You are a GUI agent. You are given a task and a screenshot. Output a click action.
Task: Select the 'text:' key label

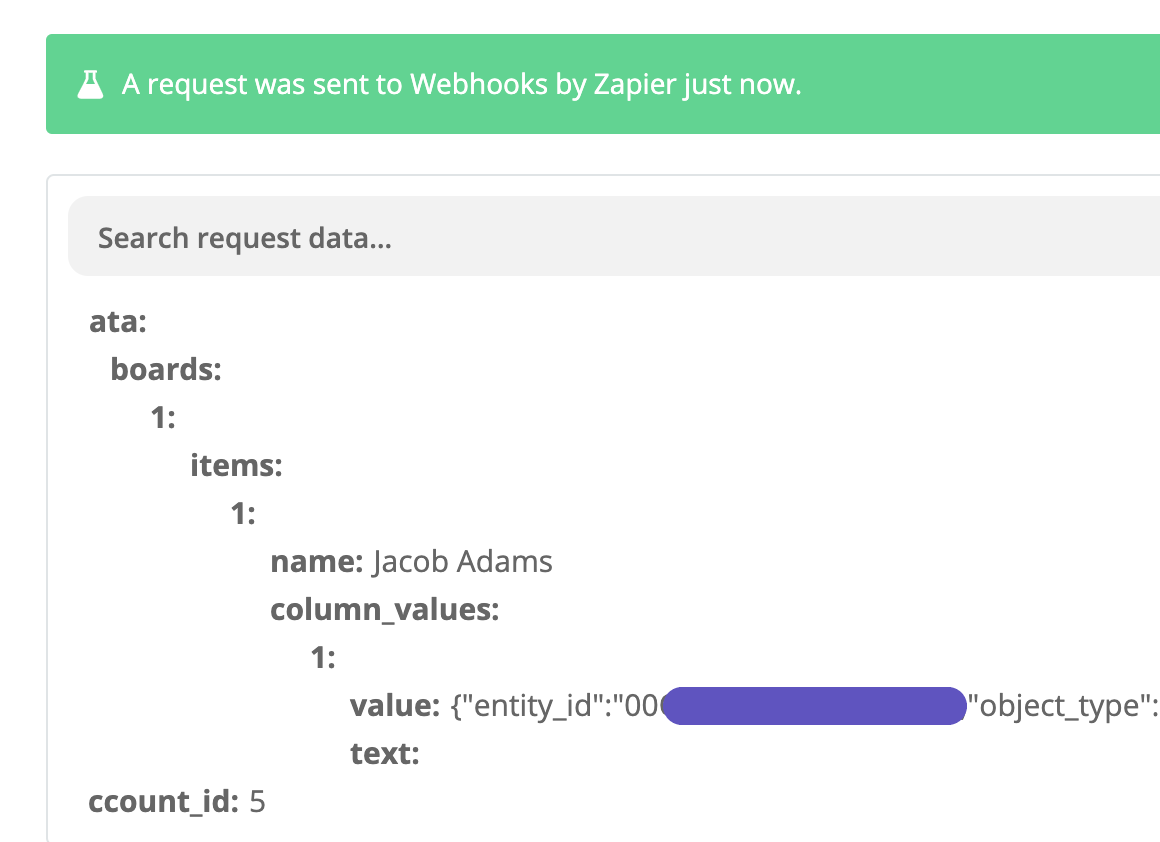385,753
